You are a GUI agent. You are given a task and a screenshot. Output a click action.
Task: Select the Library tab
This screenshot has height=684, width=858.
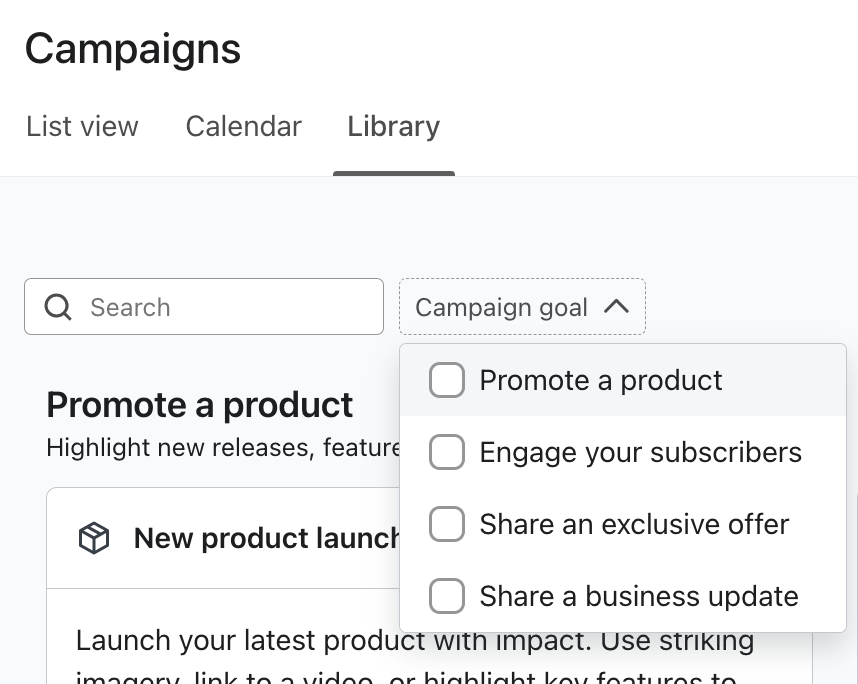click(393, 127)
